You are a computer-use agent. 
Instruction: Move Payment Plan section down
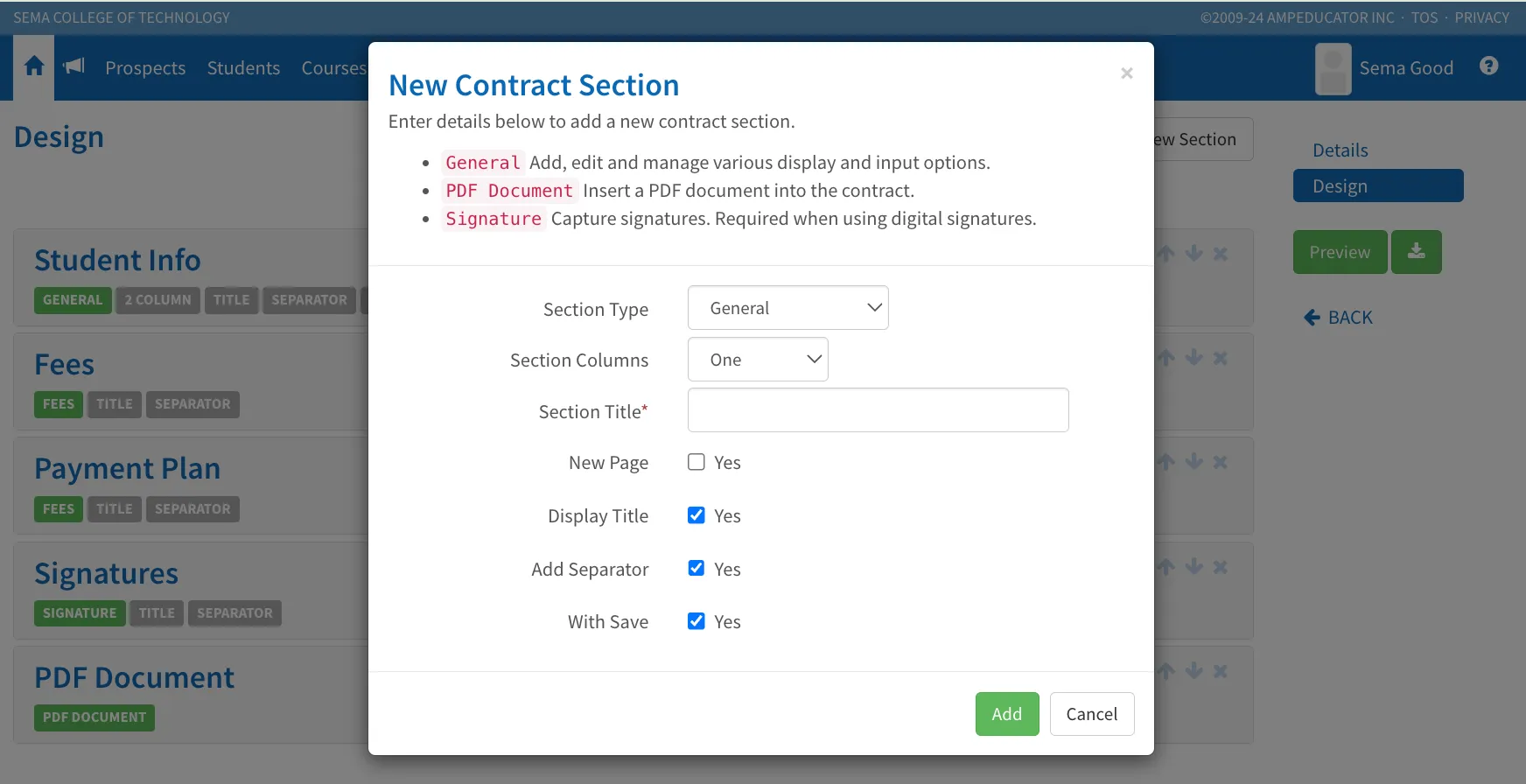1194,462
